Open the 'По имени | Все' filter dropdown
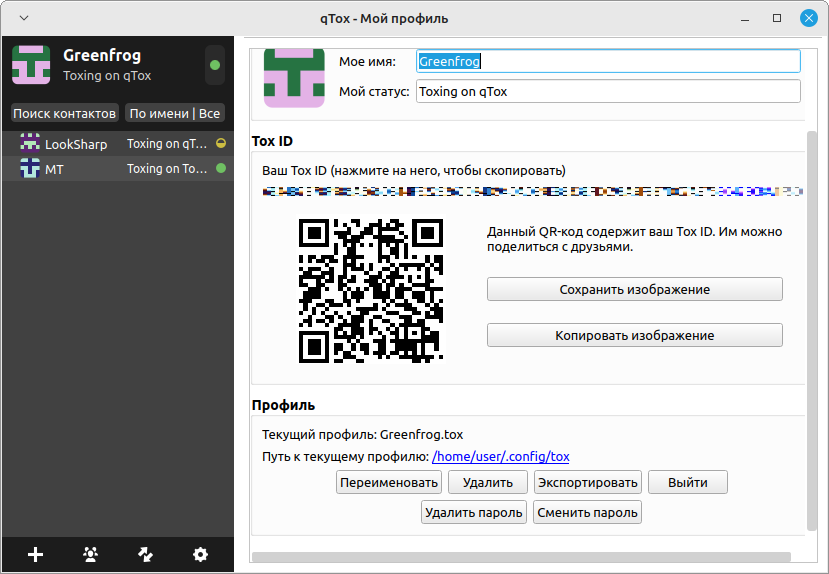Image resolution: width=829 pixels, height=574 pixels. (174, 113)
